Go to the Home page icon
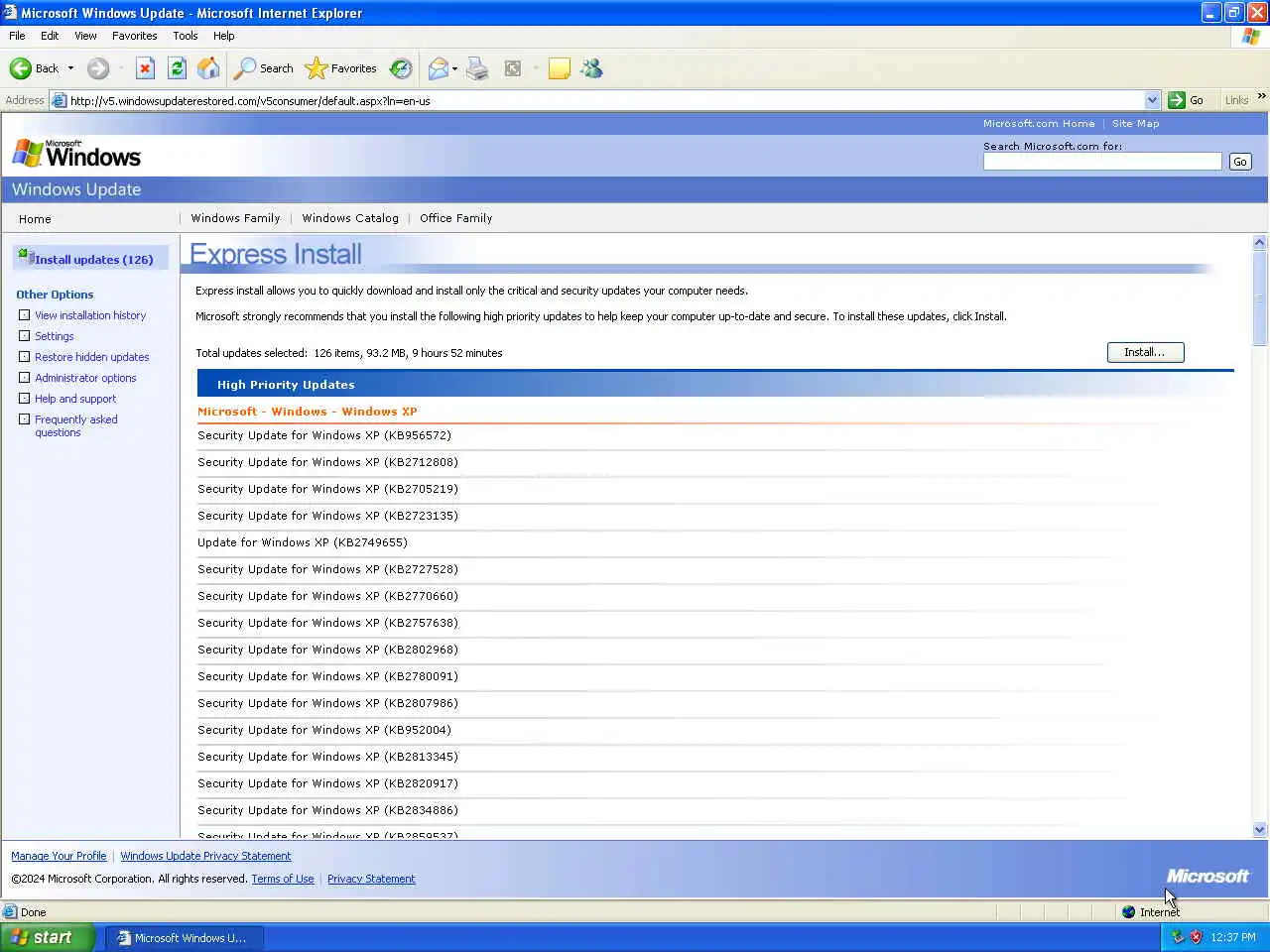The image size is (1270, 952). (208, 68)
